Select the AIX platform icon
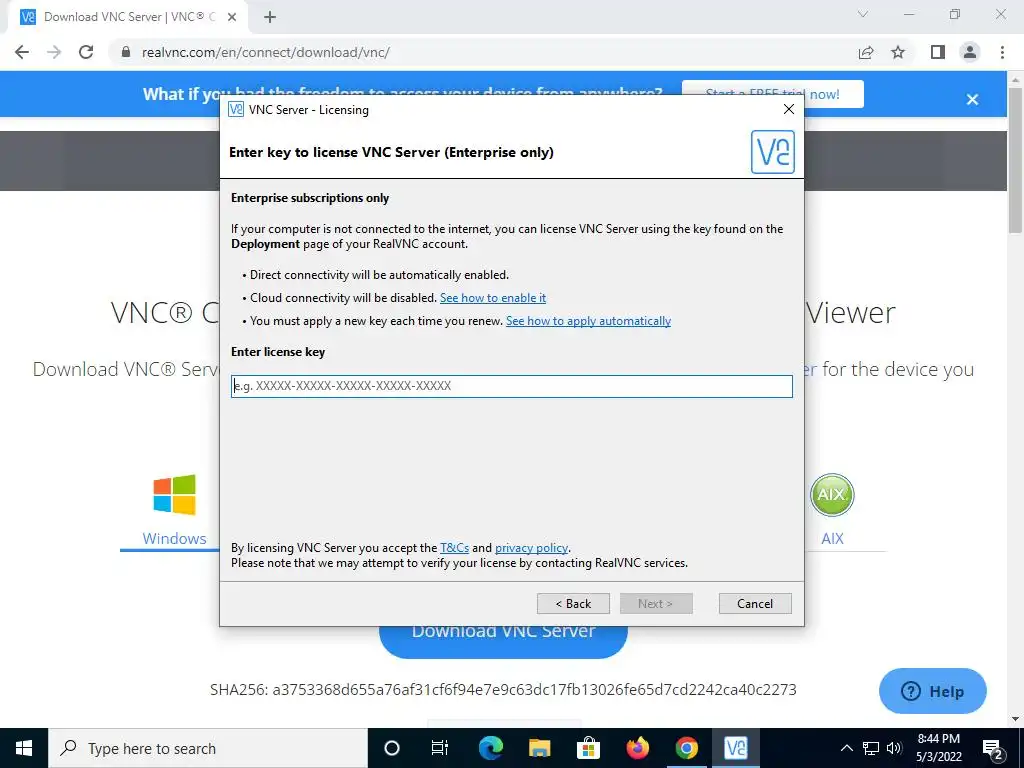The height and width of the screenshot is (768, 1024). [x=832, y=494]
